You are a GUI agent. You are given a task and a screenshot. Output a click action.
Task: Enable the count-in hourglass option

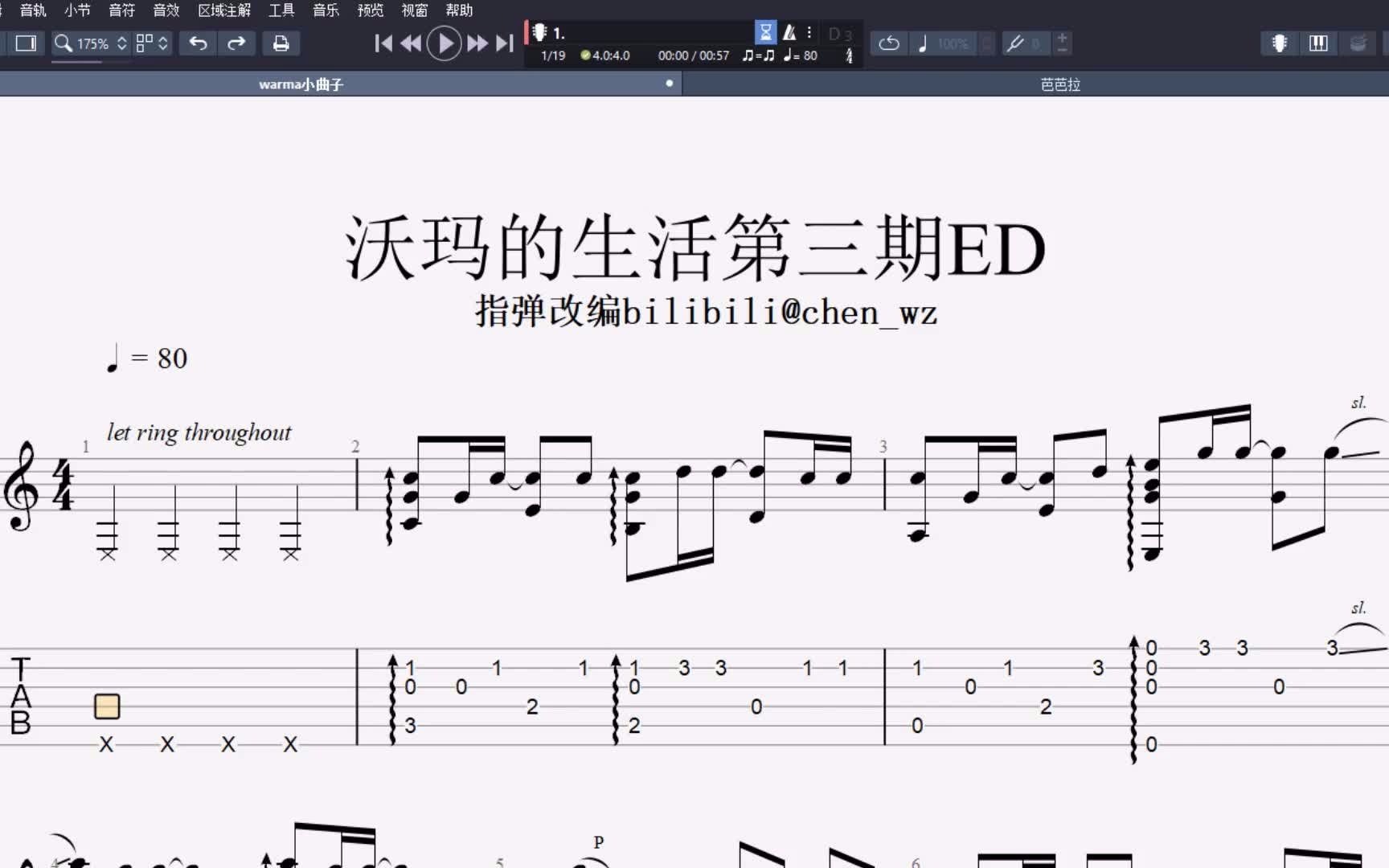(x=765, y=32)
